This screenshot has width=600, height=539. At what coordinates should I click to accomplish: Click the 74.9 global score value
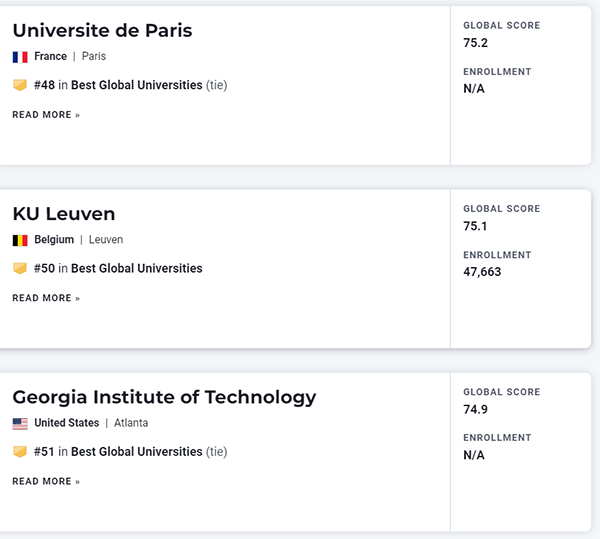(x=475, y=409)
